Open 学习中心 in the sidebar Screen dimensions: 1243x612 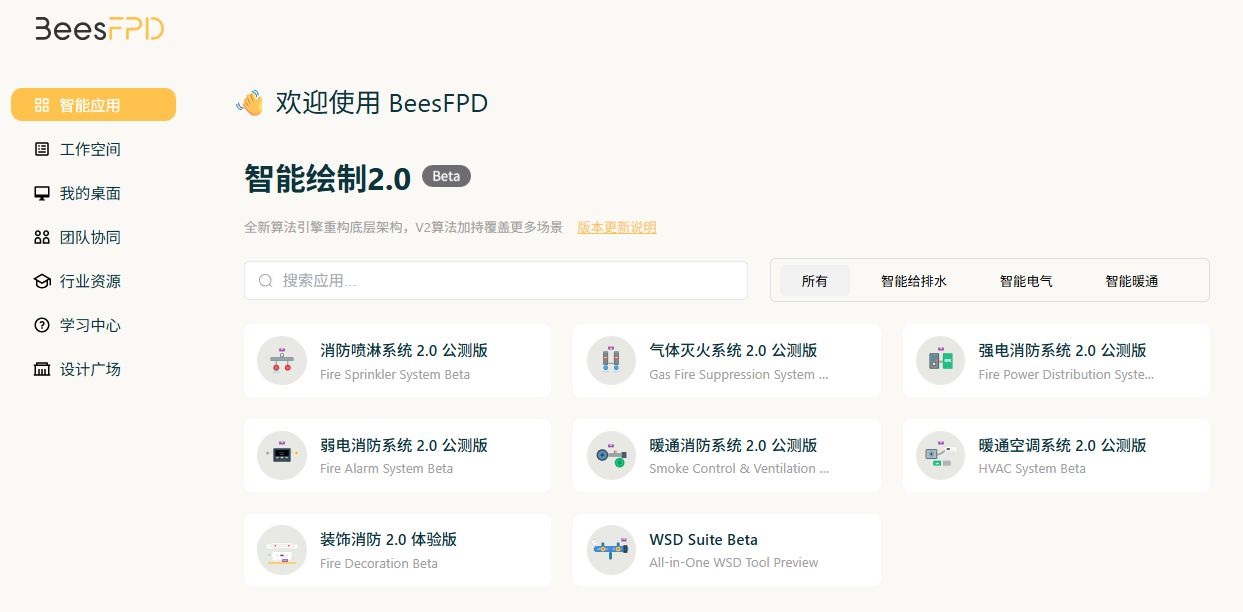pyautogui.click(x=90, y=325)
